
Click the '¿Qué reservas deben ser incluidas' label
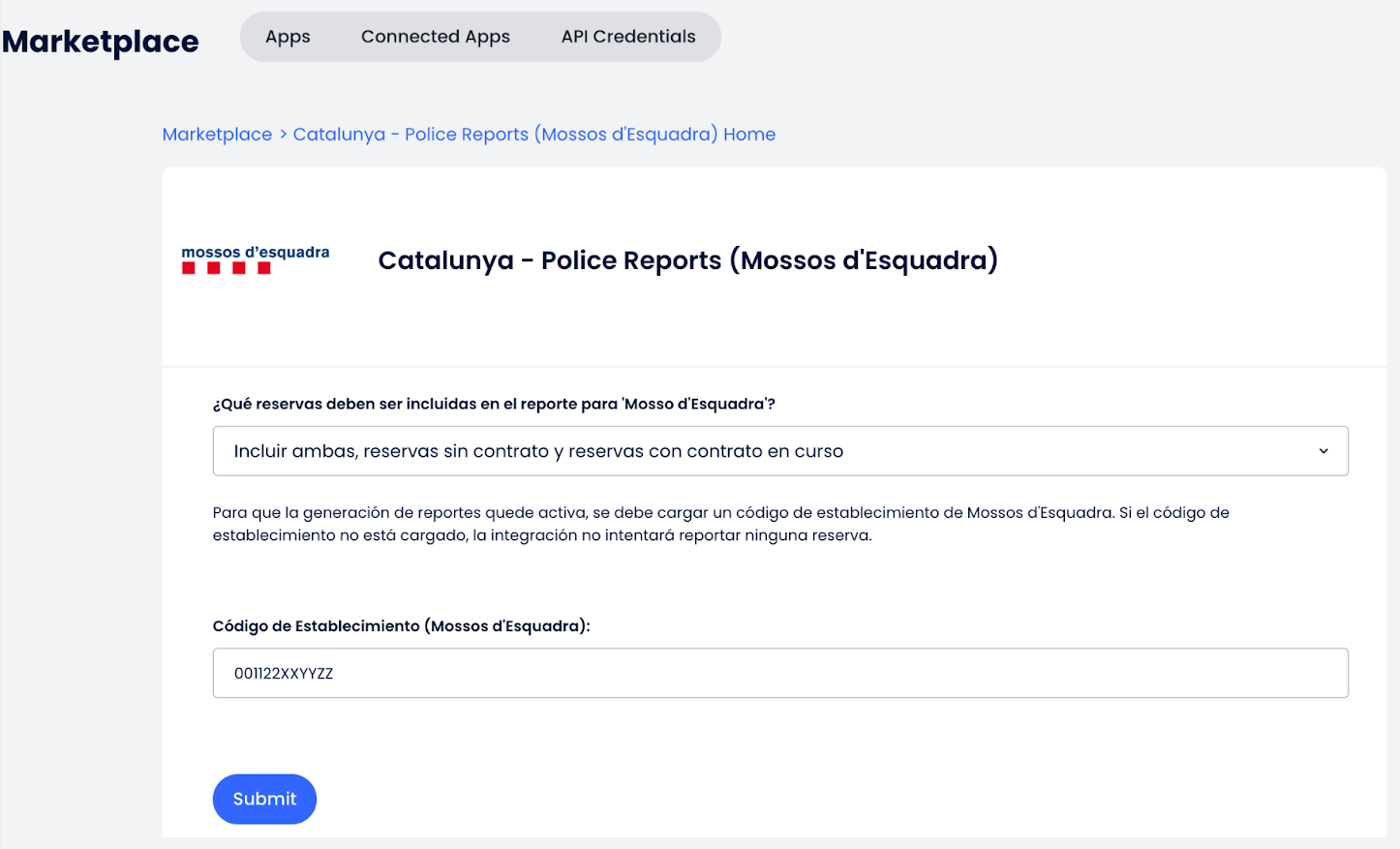pyautogui.click(x=494, y=404)
